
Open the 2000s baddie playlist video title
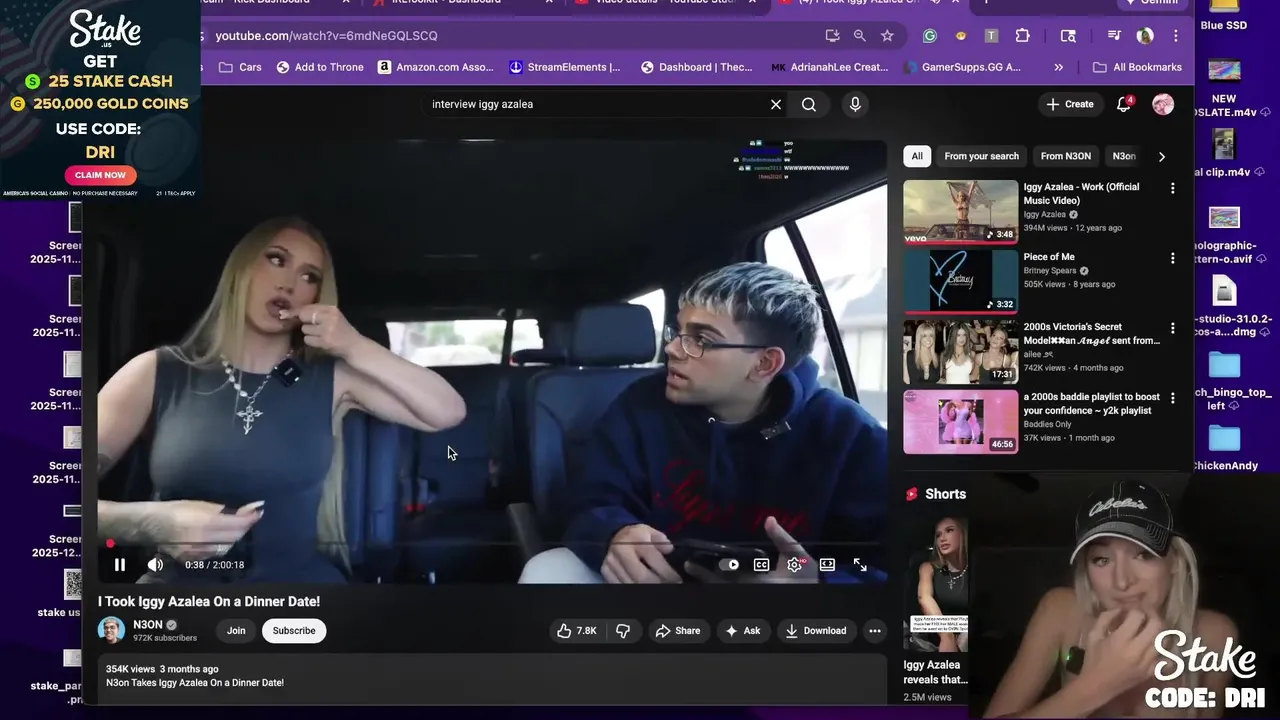[1091, 404]
